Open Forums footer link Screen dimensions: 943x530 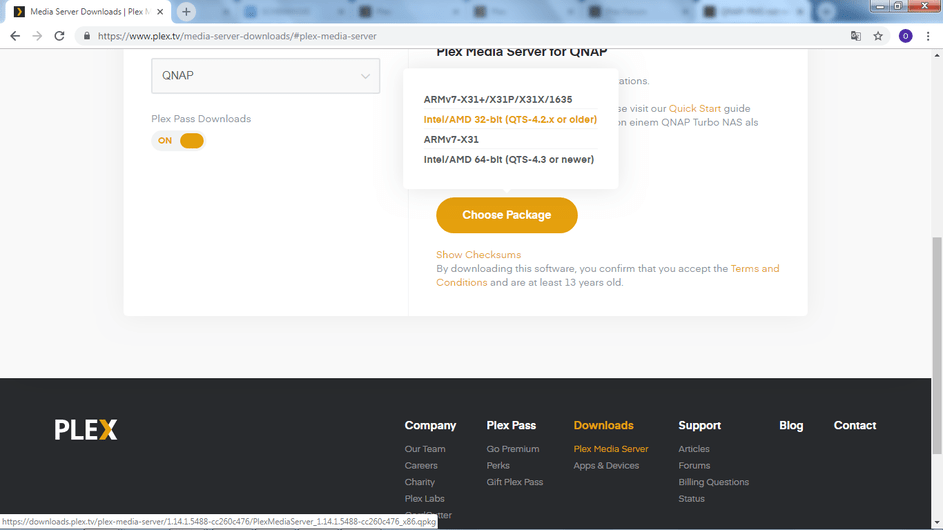(694, 466)
